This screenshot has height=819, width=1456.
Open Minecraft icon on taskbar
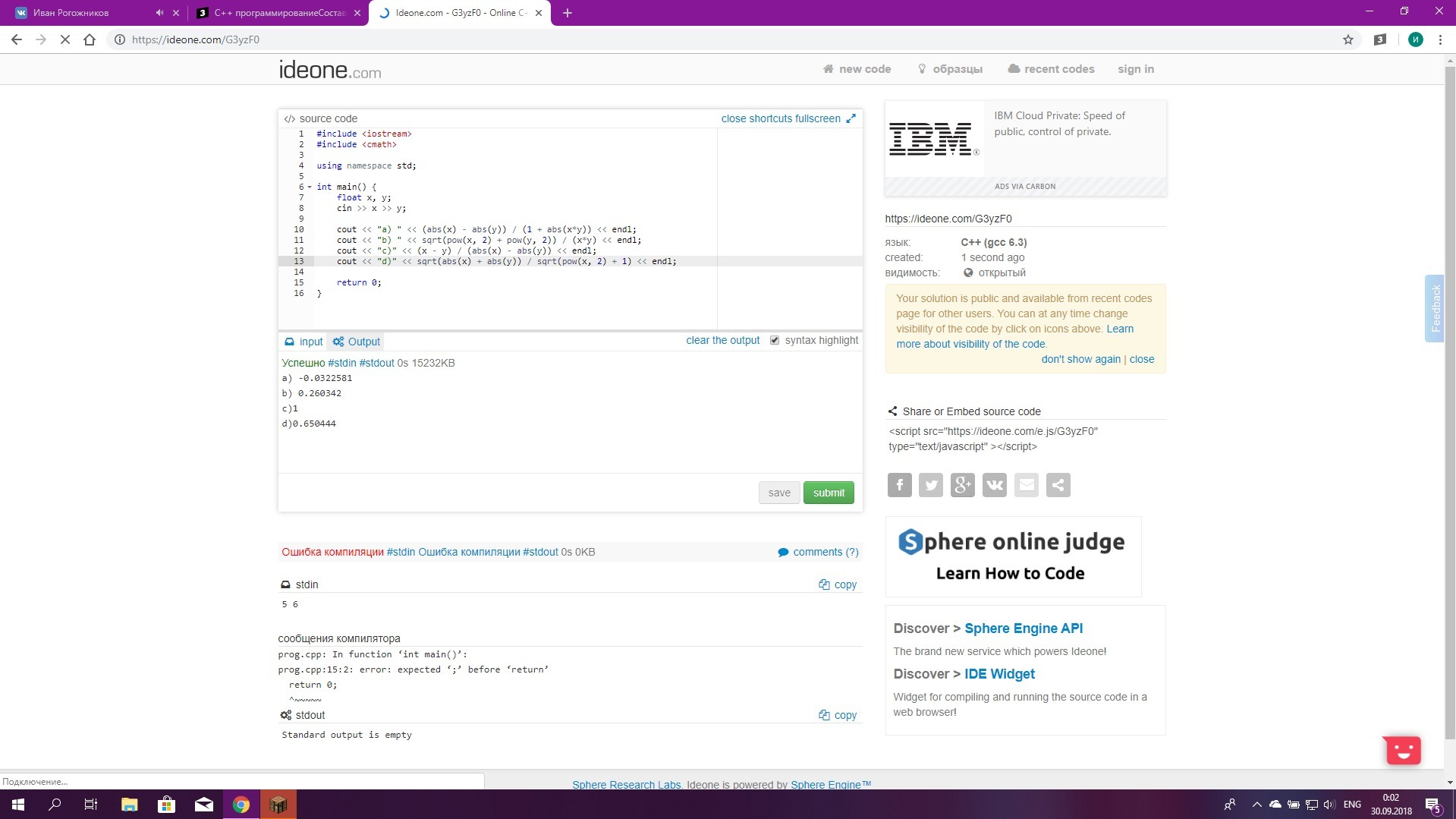(x=278, y=805)
